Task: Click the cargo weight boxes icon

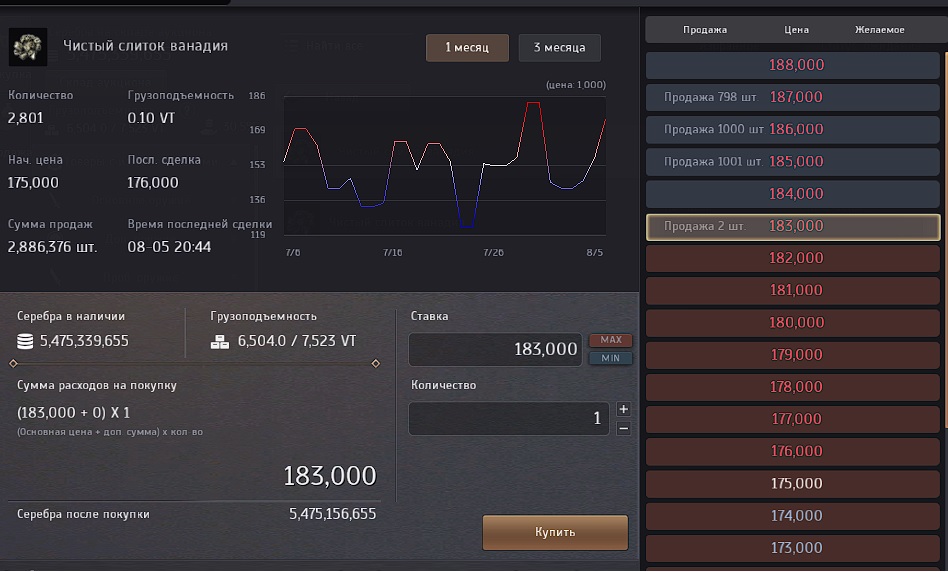Action: [x=220, y=341]
